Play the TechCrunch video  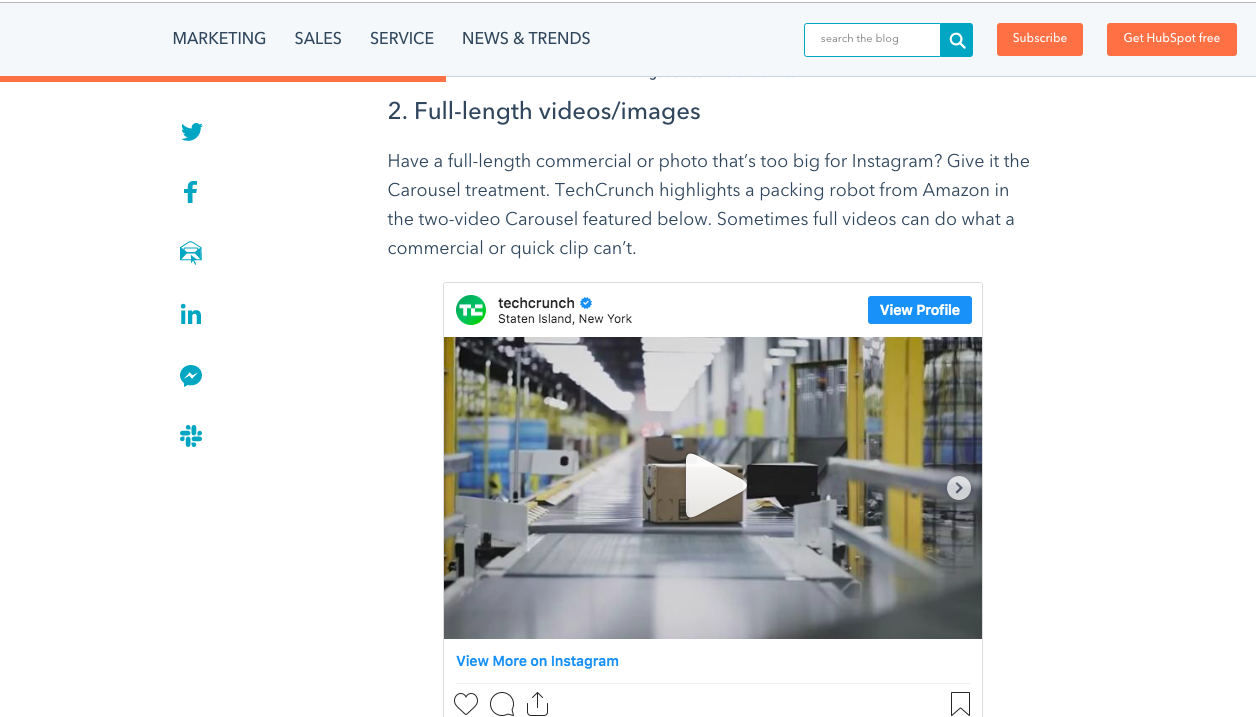(714, 487)
